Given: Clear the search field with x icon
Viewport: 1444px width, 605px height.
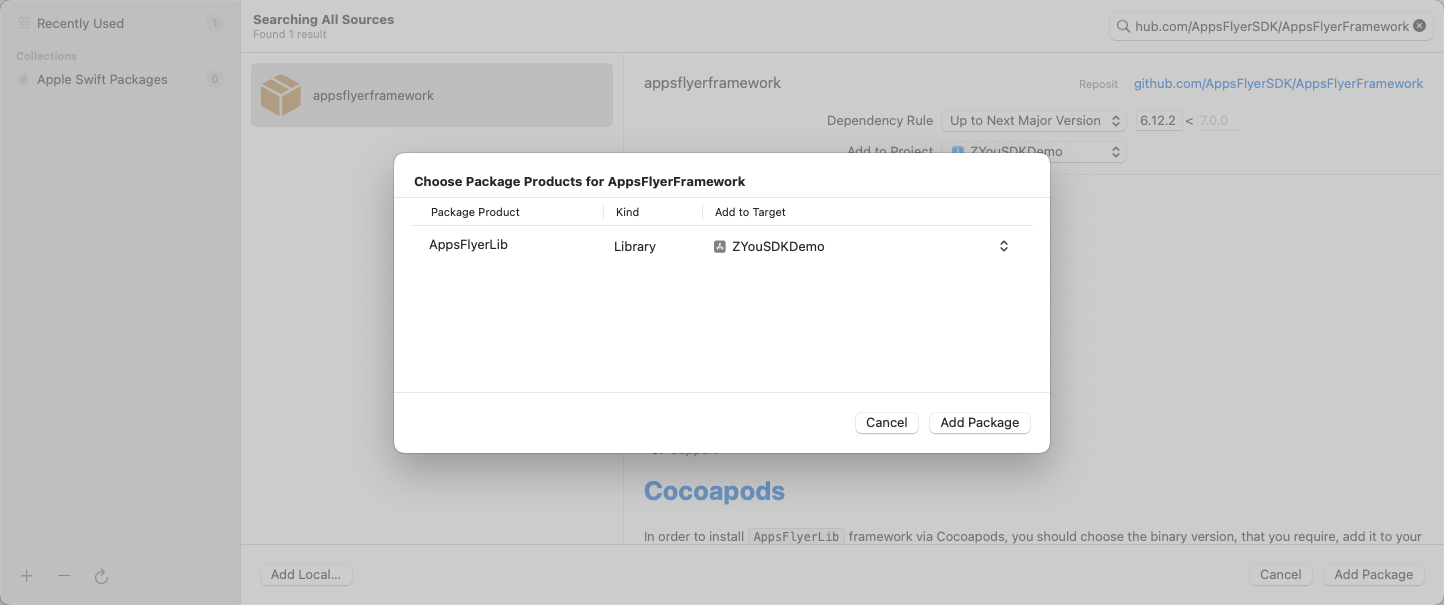Looking at the screenshot, I should point(1419,26).
